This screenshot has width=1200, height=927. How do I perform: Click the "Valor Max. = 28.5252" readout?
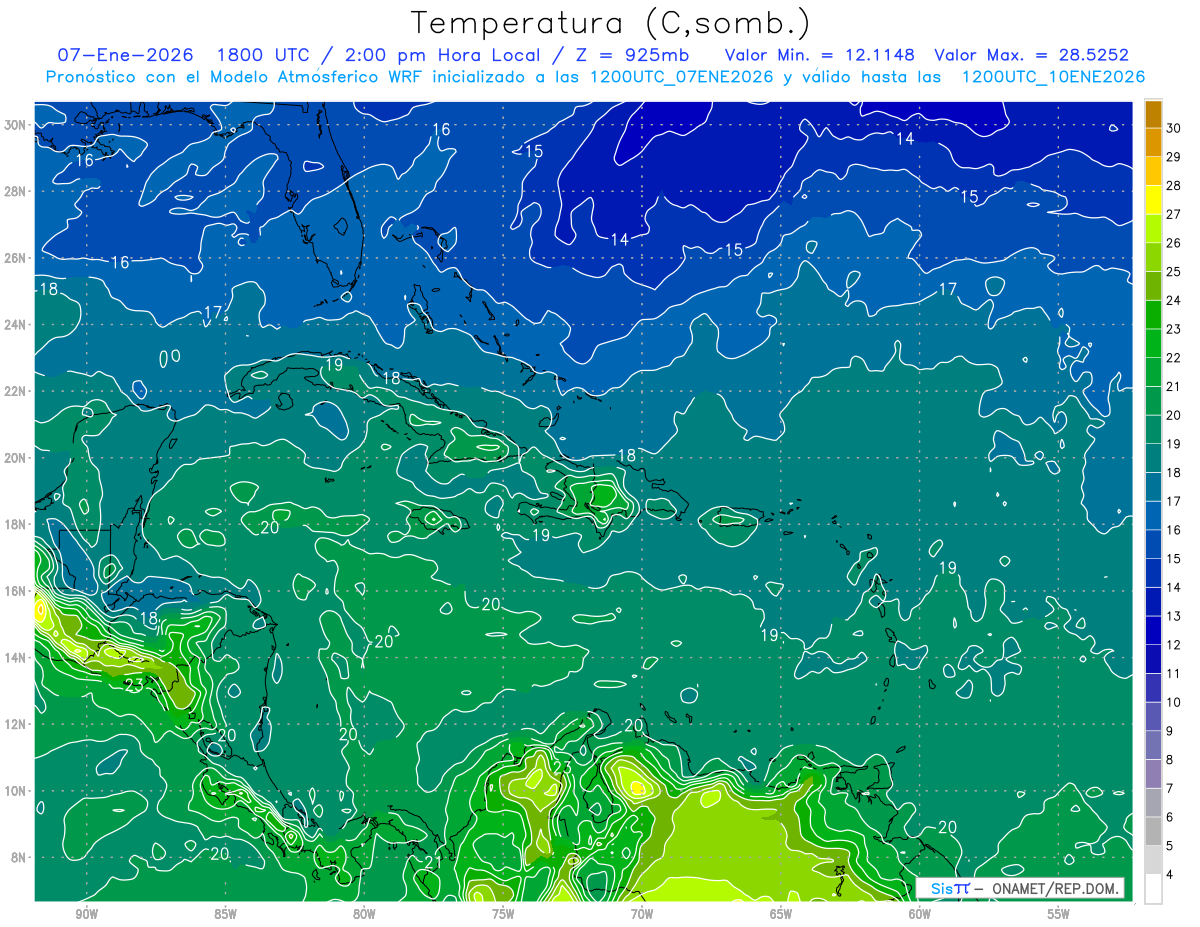[1031, 55]
